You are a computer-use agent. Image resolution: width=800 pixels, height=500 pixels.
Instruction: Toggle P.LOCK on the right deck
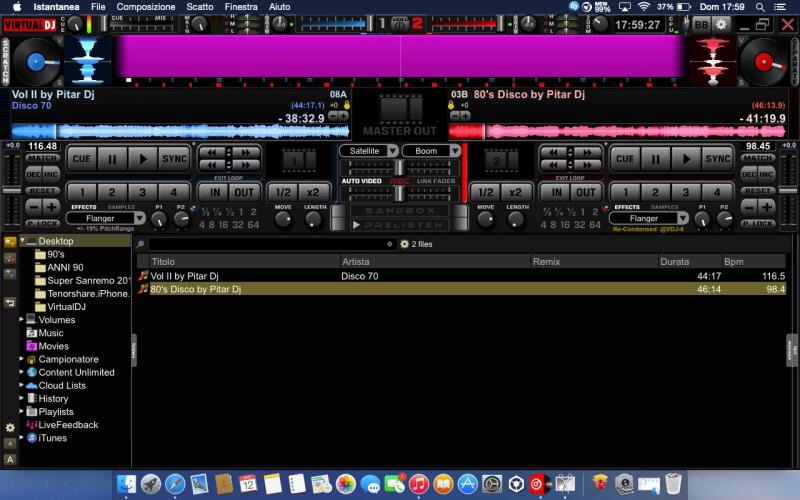pos(757,223)
